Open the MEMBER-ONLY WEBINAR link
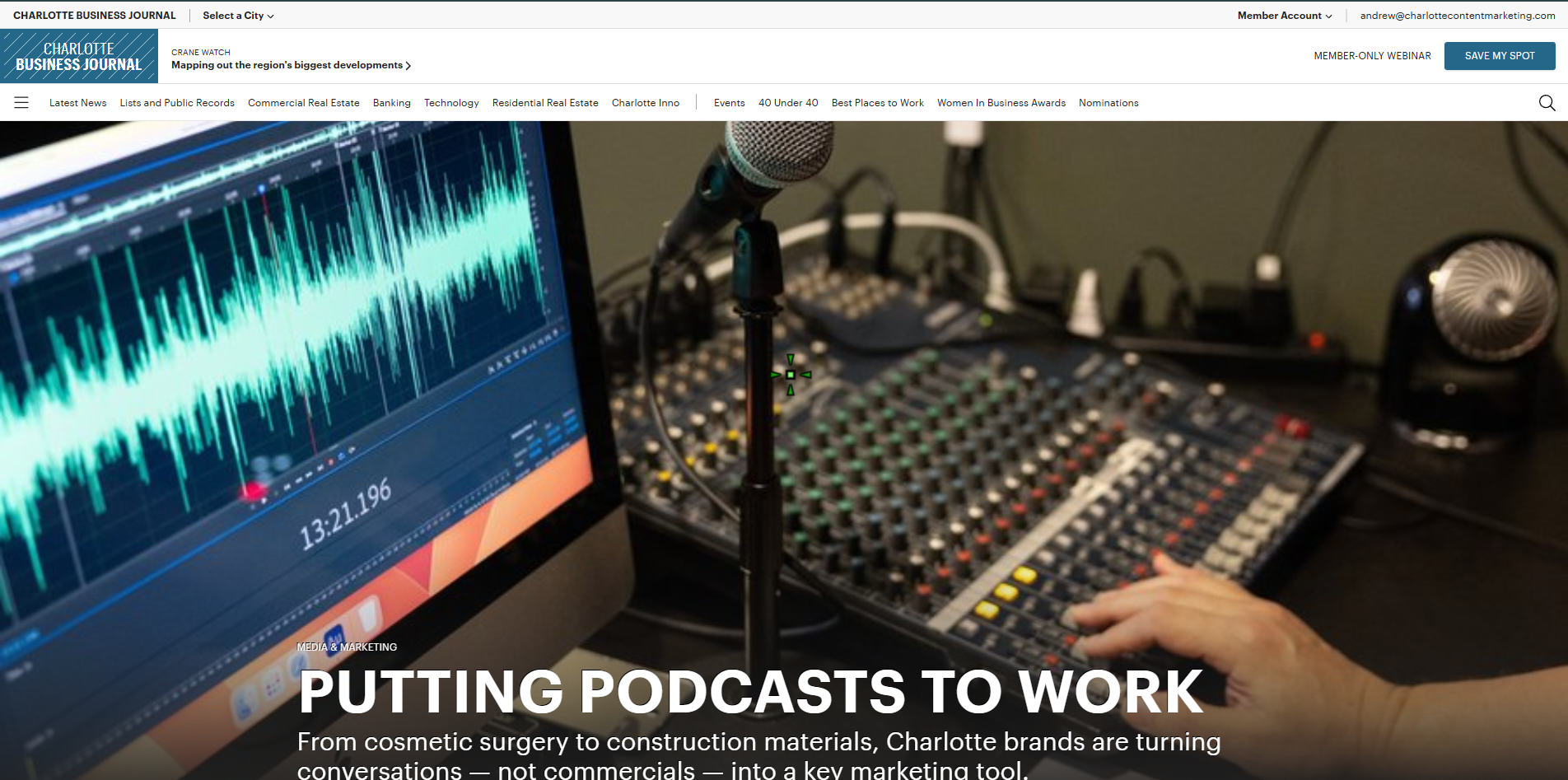The height and width of the screenshot is (780, 1568). (x=1372, y=55)
